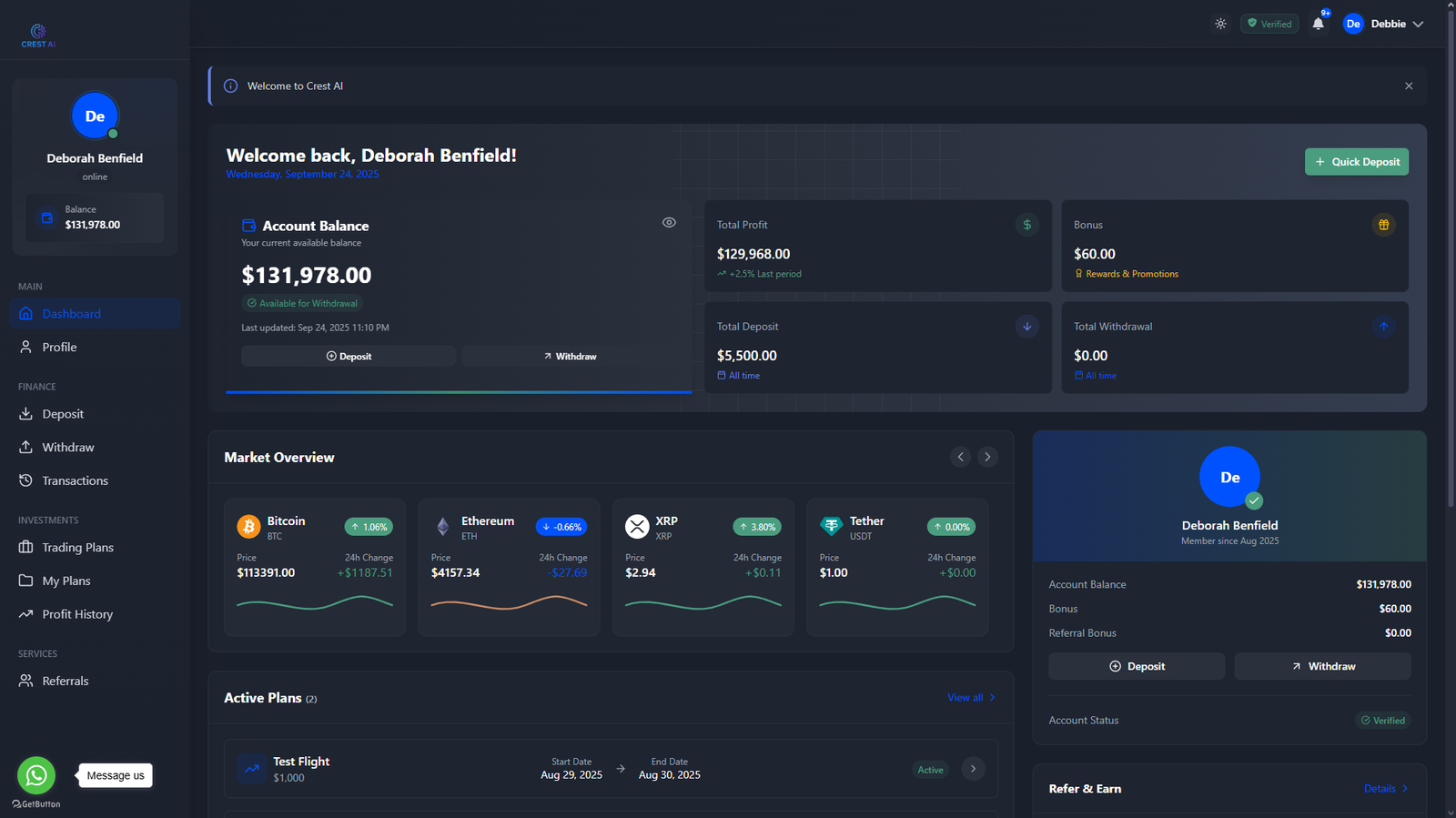Click the Total Withdrawal up-arrow icon
The image size is (1456, 818).
point(1383,327)
